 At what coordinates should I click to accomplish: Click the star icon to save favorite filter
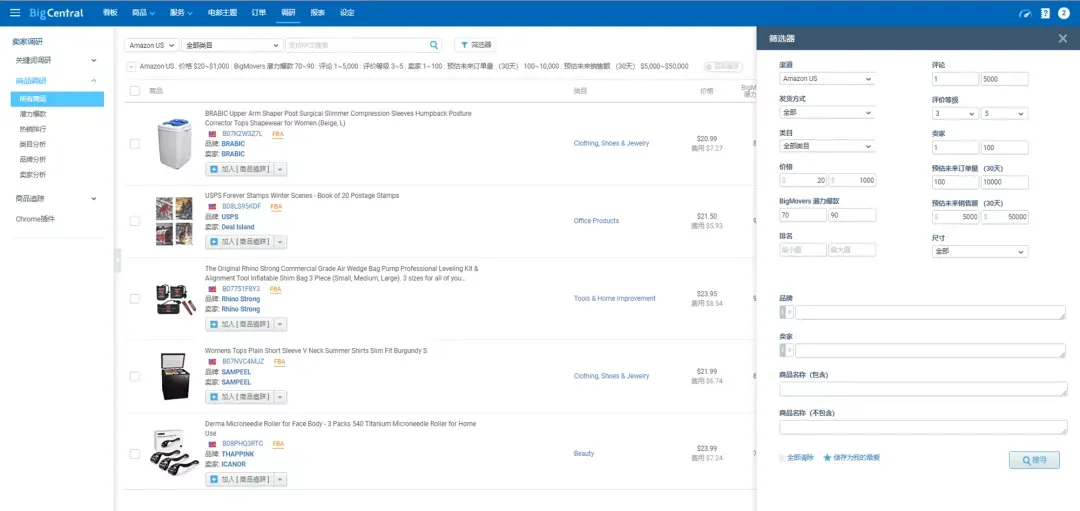pos(827,457)
